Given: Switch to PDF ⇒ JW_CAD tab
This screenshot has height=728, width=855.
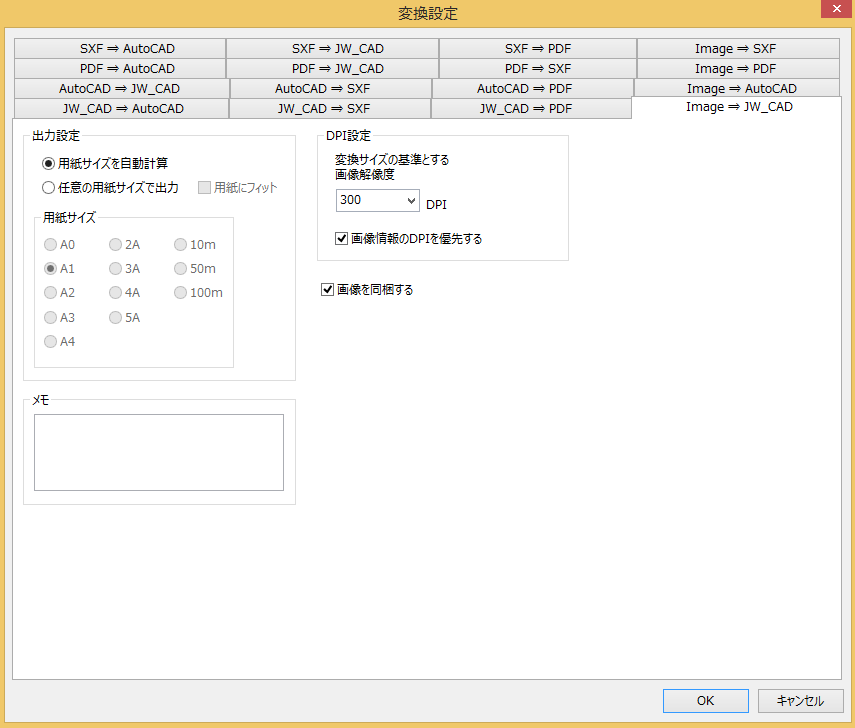Looking at the screenshot, I should tap(333, 69).
